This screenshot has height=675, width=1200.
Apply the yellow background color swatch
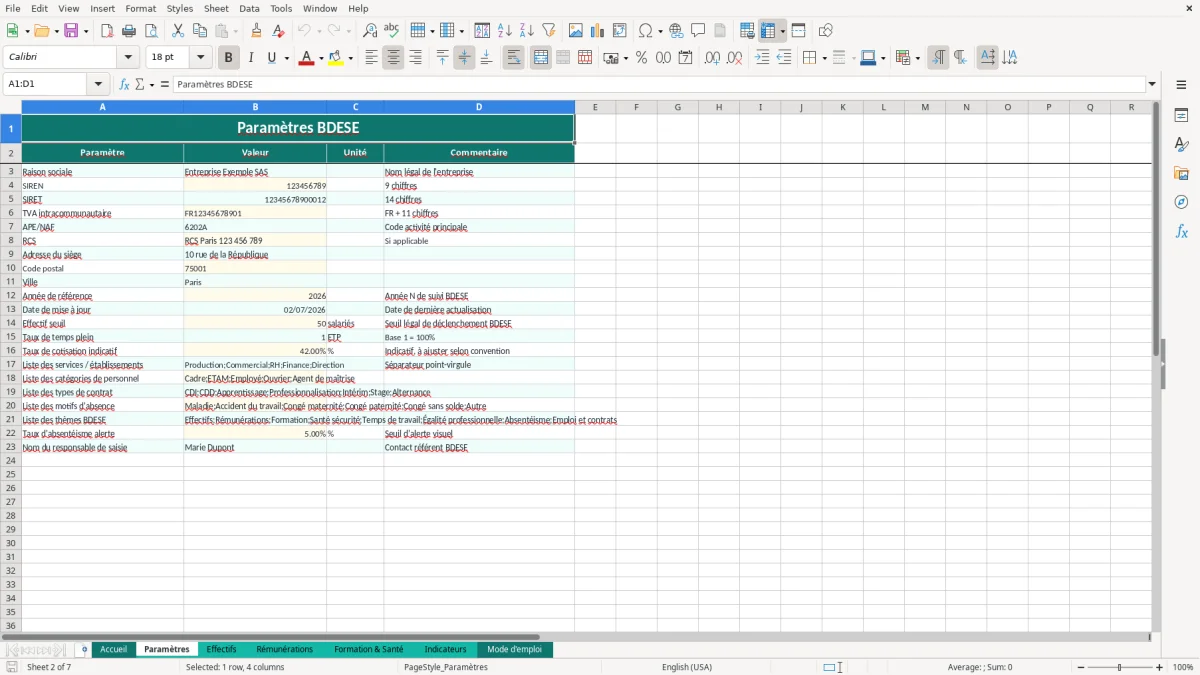[336, 58]
